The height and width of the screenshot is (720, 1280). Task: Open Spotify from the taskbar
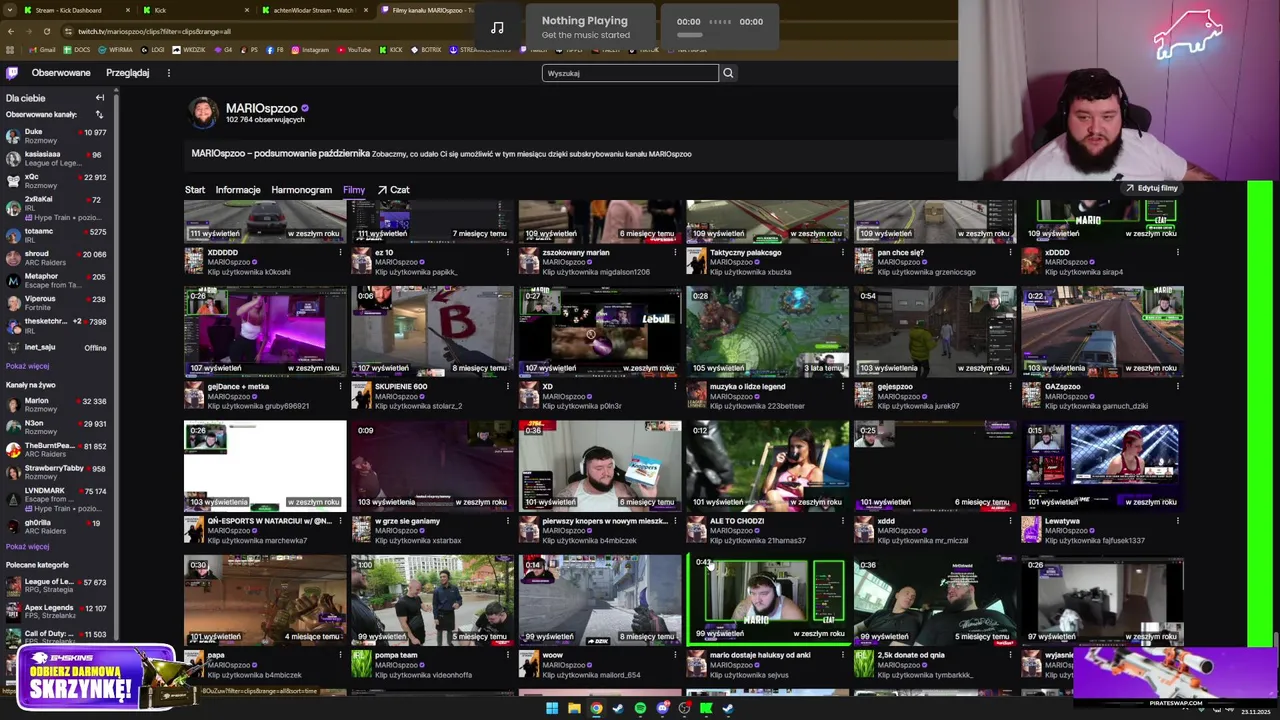click(640, 708)
